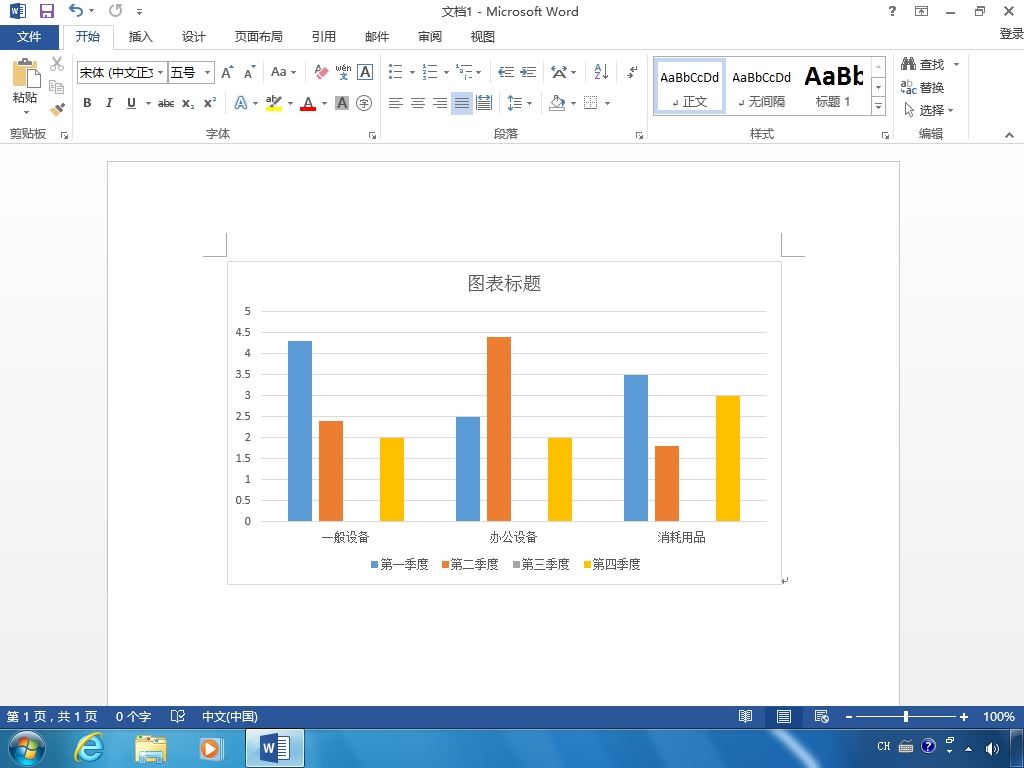This screenshot has width=1024, height=768.
Task: Toggle underline formatting
Action: [131, 103]
